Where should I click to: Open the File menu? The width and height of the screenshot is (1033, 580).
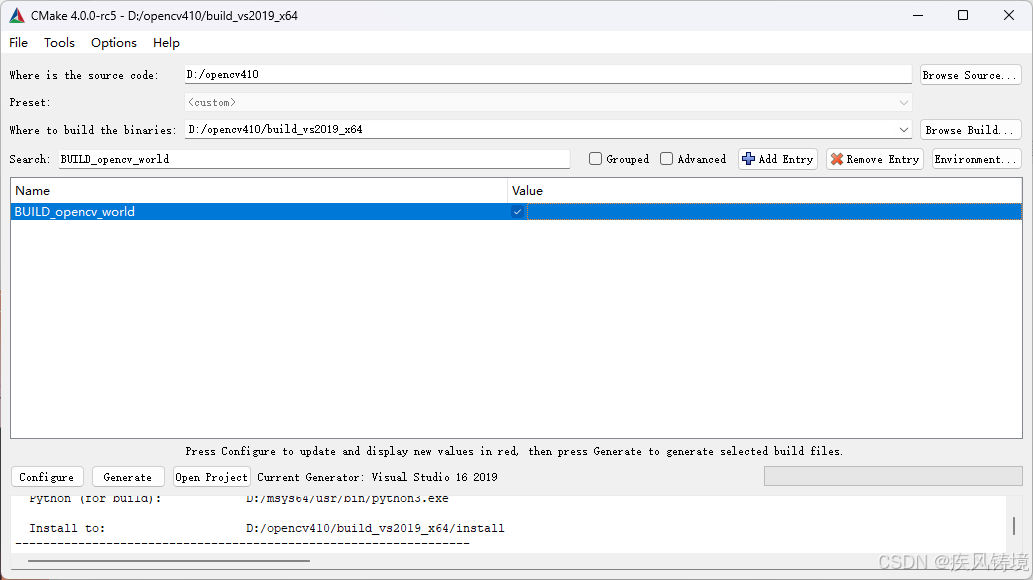(x=18, y=43)
